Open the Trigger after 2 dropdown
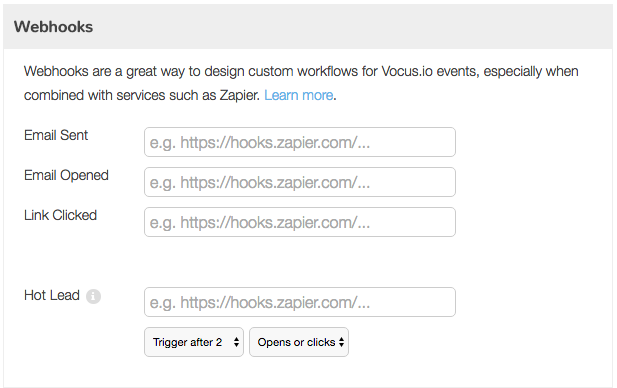This screenshot has width=617, height=388. (194, 342)
